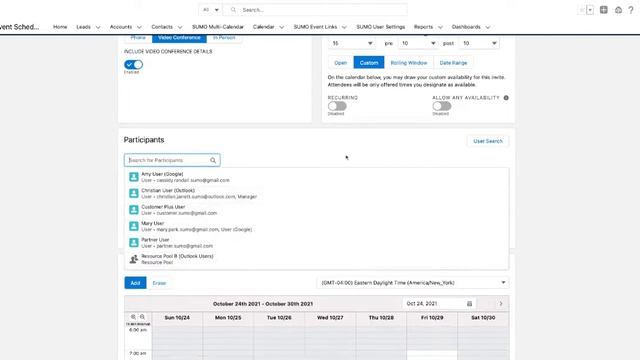The height and width of the screenshot is (360, 640).
Task: Click the magnifier icon in Participants search field
Action: point(213,160)
